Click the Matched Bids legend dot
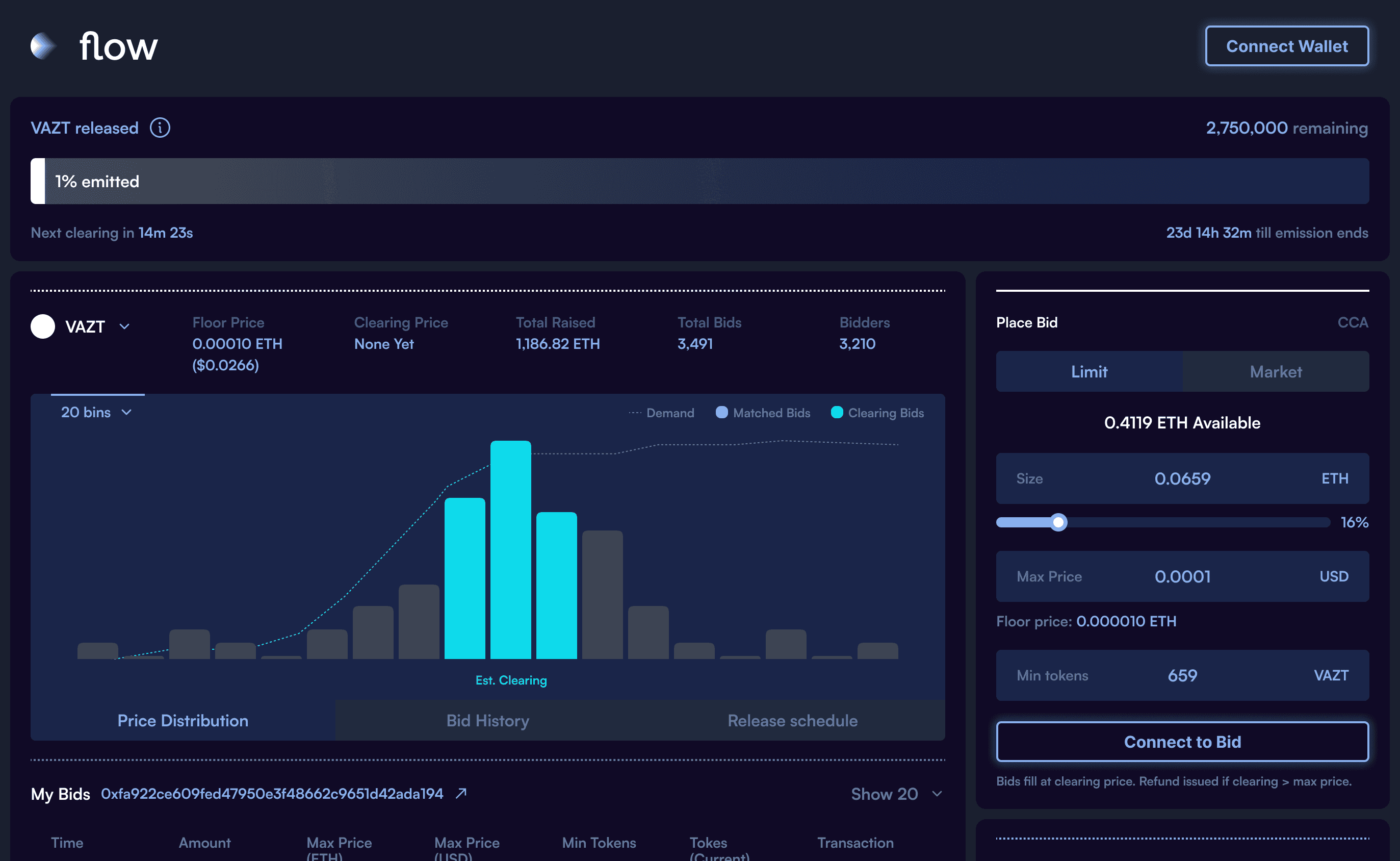This screenshot has height=861, width=1400. click(x=721, y=412)
